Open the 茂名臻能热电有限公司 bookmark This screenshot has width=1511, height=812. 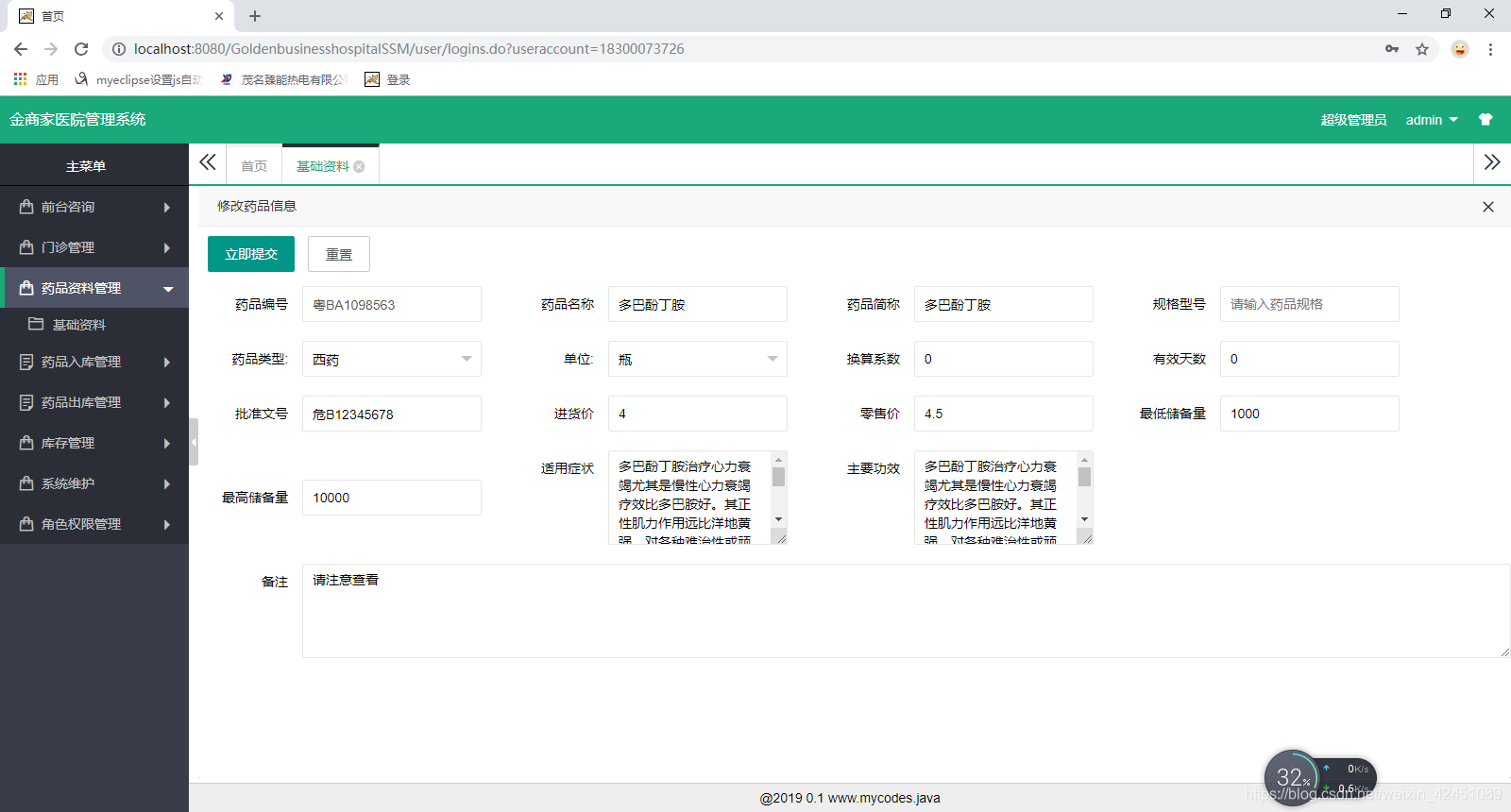click(283, 79)
